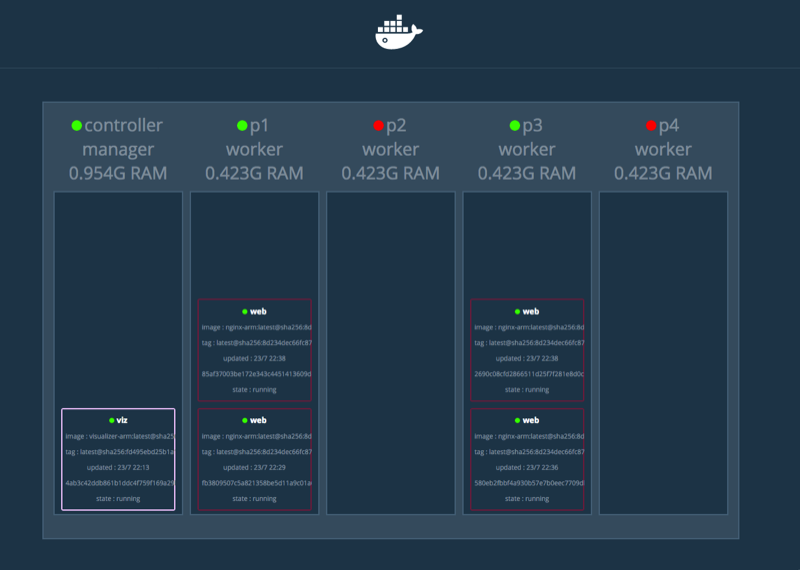
Task: Click visualizer-arm image text in viz card
Action: point(119,436)
